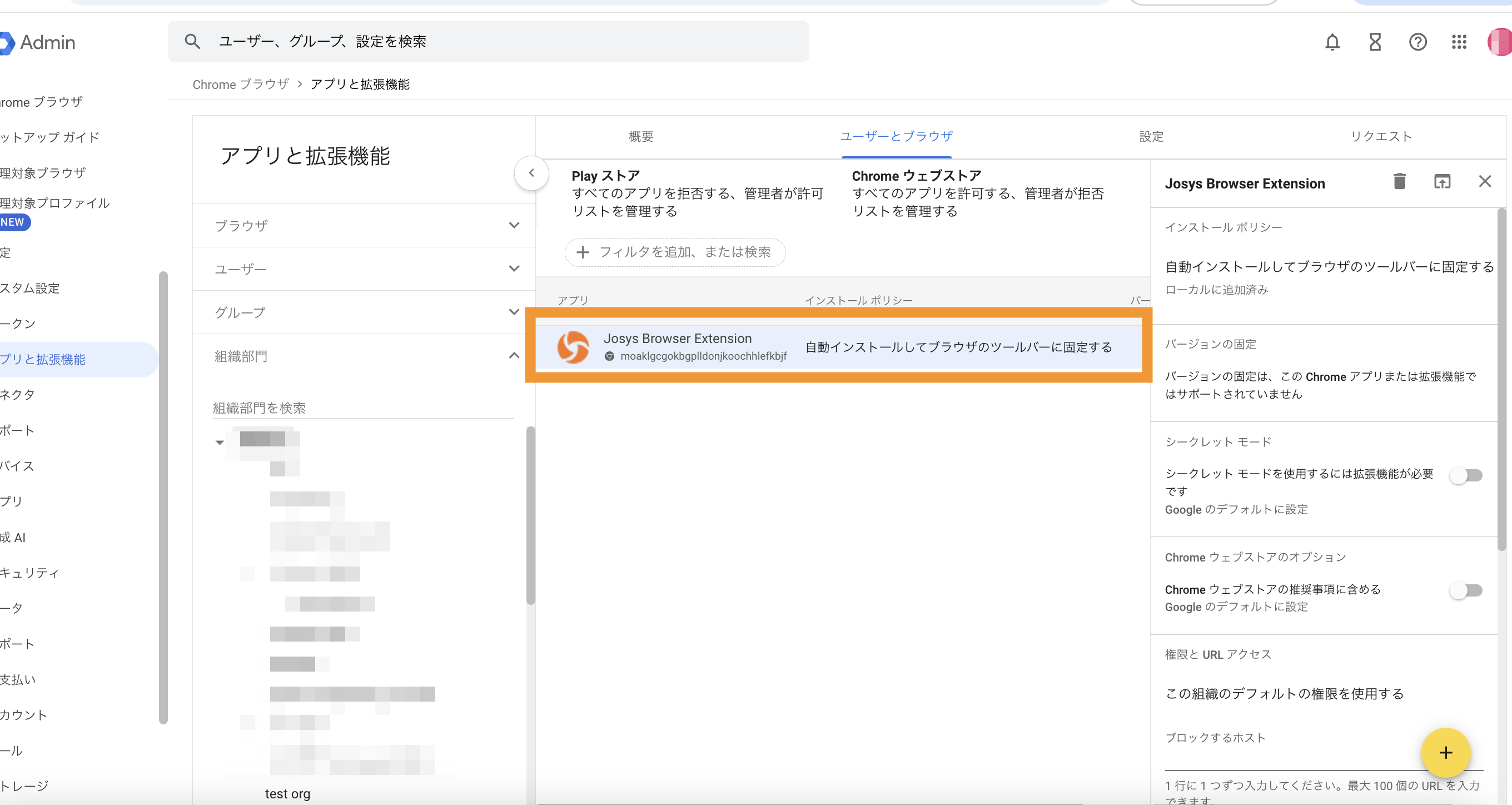Collapse side panel with left chevron button
This screenshot has width=1512, height=805.
531,173
